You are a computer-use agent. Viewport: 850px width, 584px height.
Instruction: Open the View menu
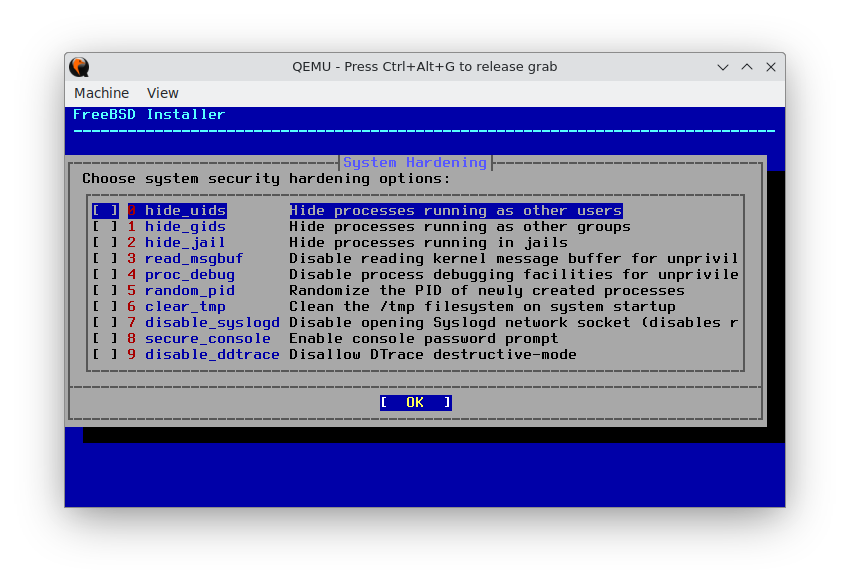[x=162, y=92]
